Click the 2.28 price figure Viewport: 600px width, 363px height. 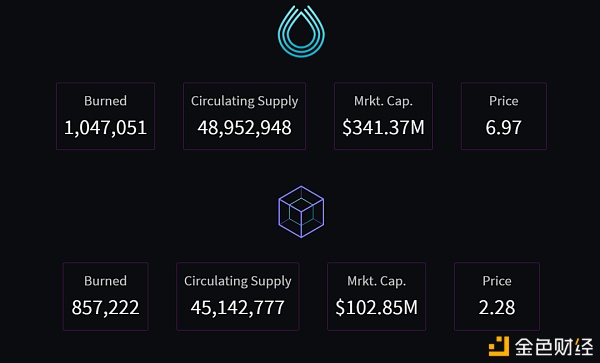(497, 308)
